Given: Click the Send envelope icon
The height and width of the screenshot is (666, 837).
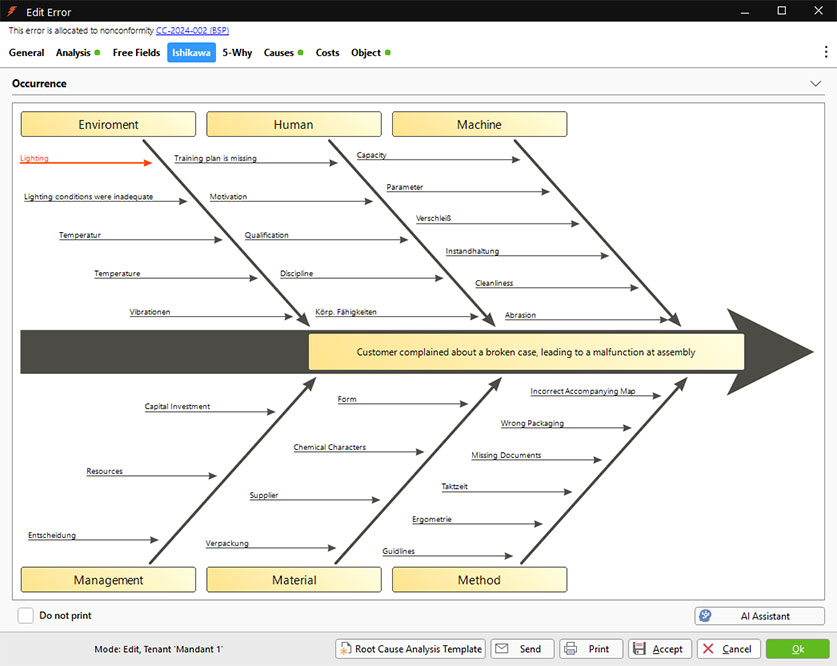Looking at the screenshot, I should (502, 649).
